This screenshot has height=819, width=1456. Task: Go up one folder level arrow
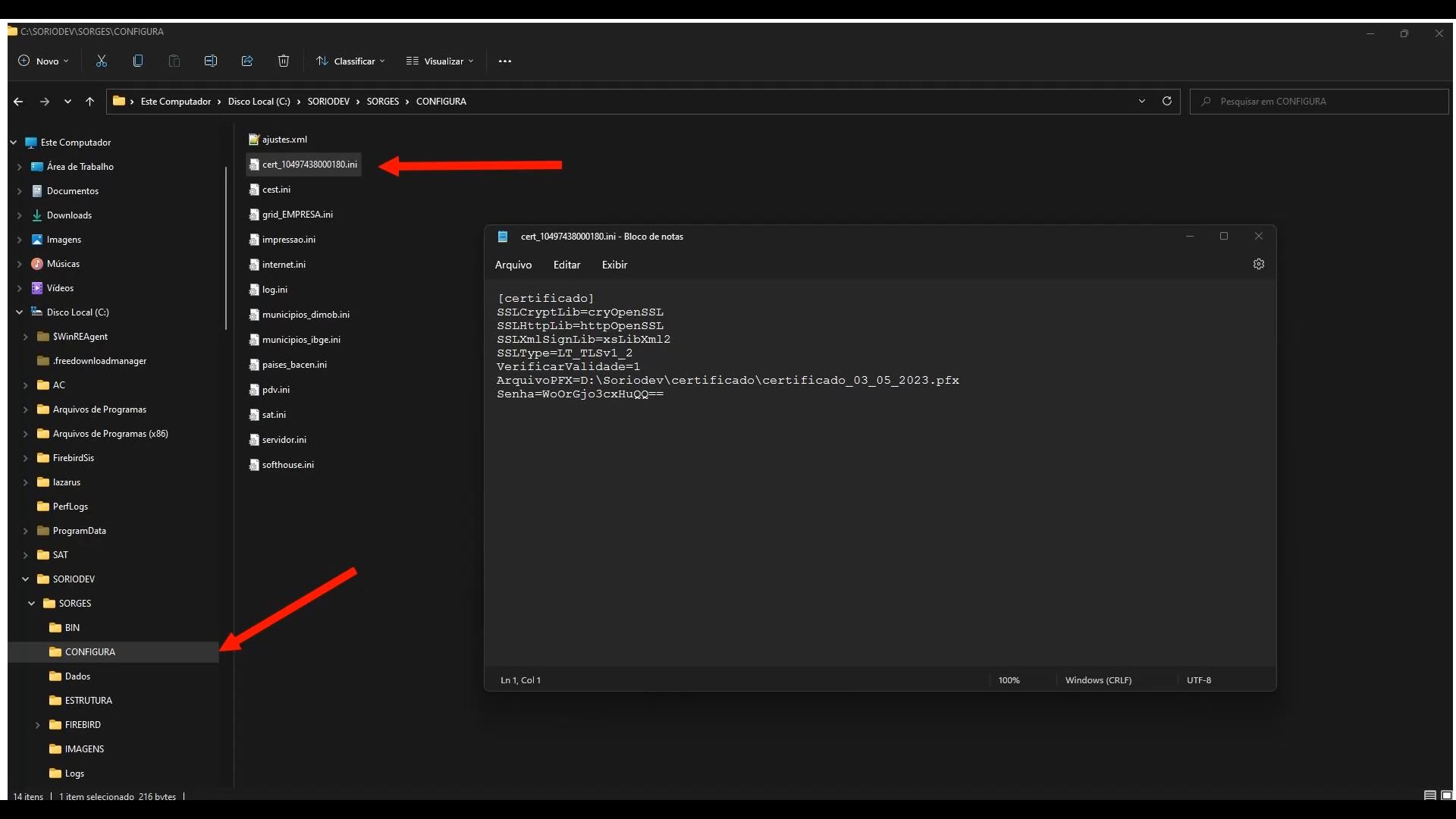89,101
